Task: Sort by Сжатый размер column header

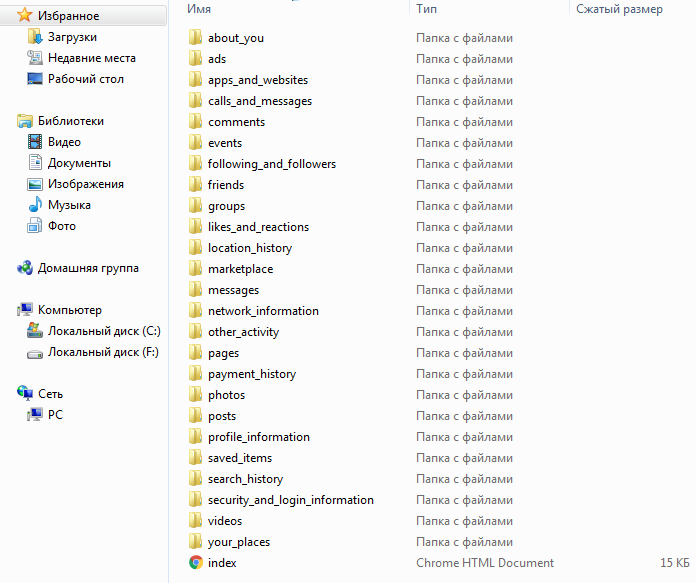Action: 619,9
